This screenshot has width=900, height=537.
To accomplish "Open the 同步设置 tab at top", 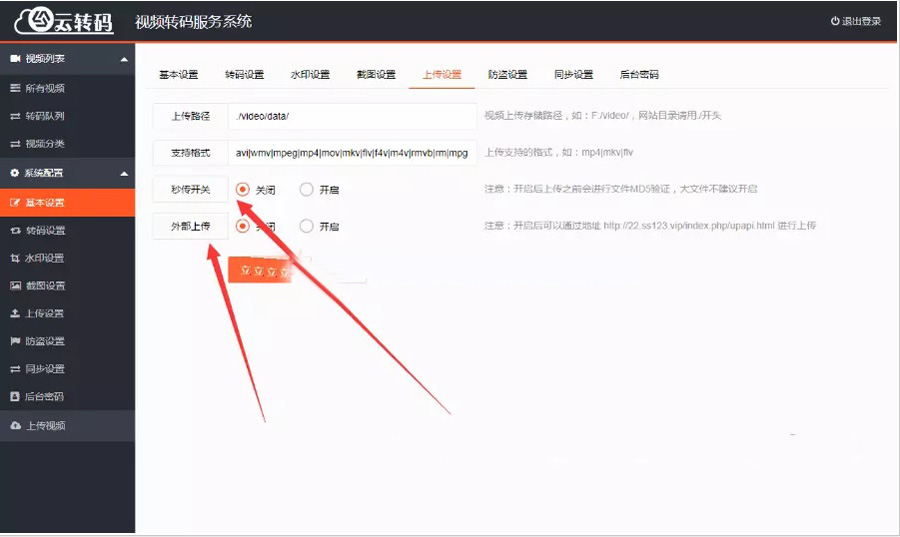I will pyautogui.click(x=573, y=75).
